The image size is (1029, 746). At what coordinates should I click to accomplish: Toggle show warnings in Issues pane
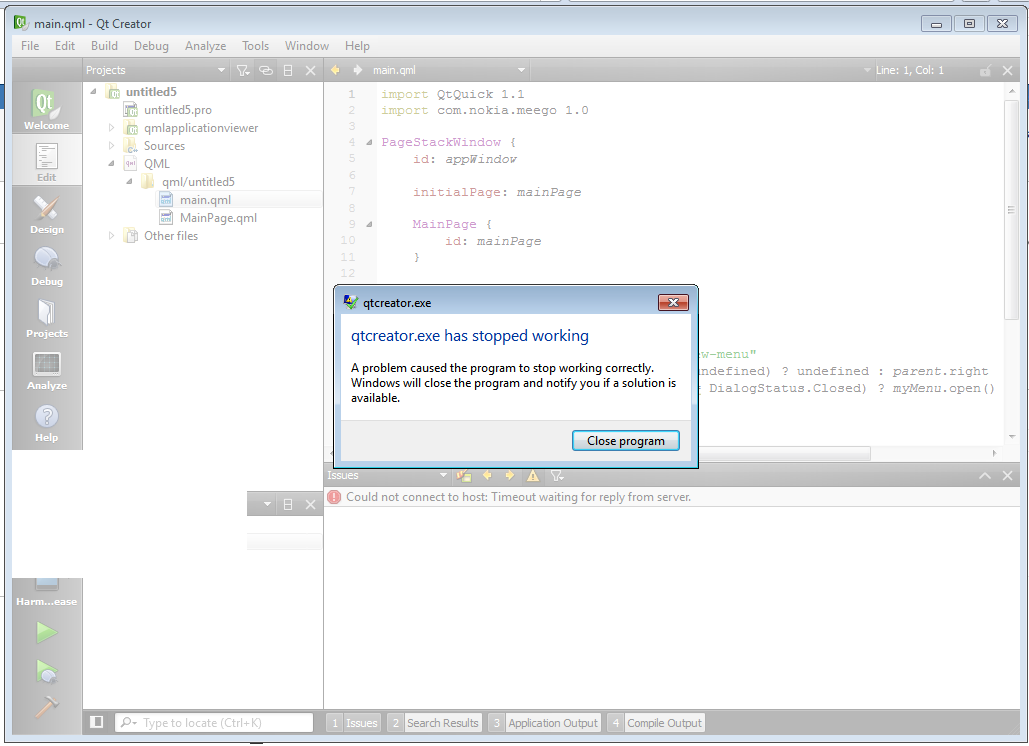533,476
